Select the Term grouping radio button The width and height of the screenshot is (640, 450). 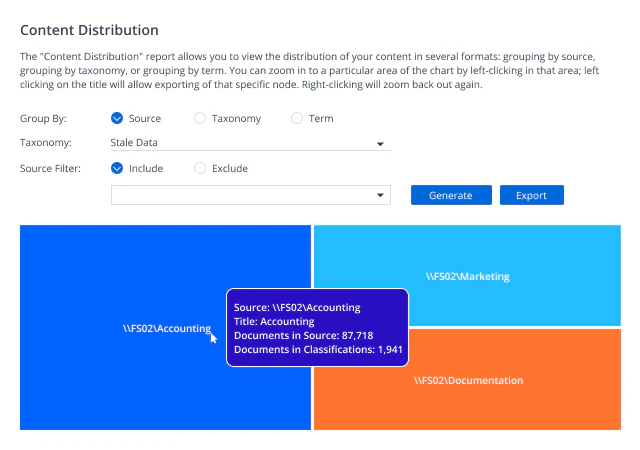297,119
